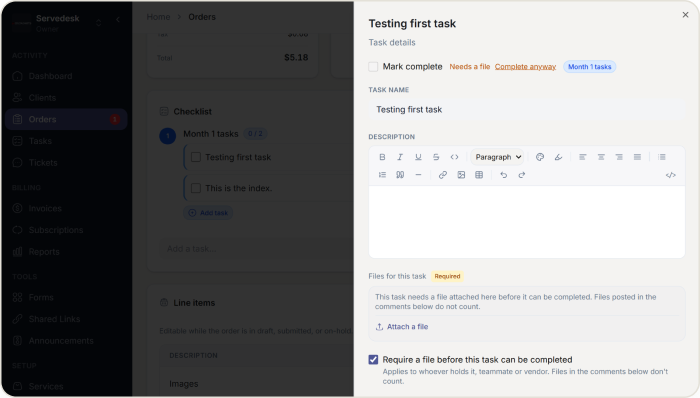Insert inline code formatting

tap(454, 157)
